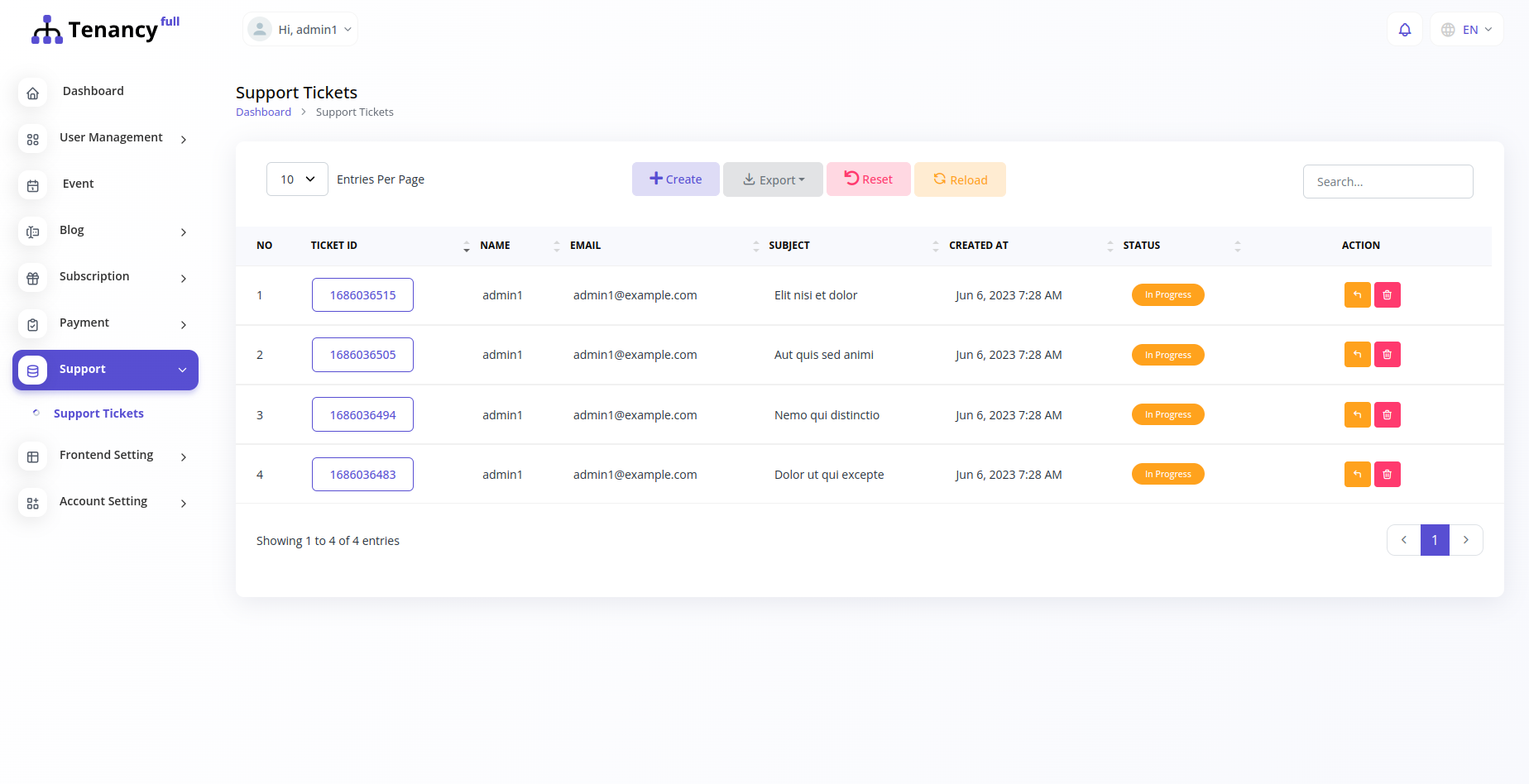1529x784 pixels.
Task: Open the EN language selector
Action: click(1466, 30)
